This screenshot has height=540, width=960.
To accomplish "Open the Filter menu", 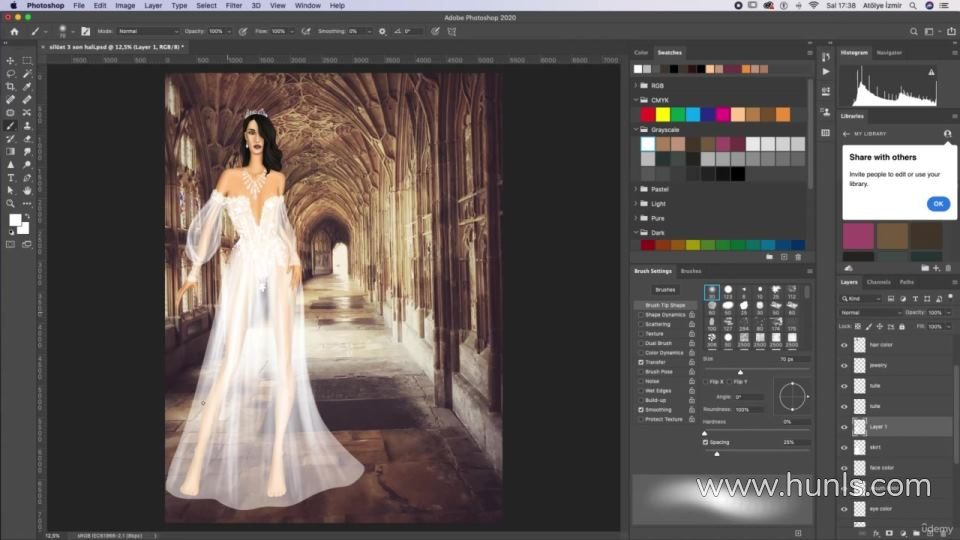I will tap(233, 5).
